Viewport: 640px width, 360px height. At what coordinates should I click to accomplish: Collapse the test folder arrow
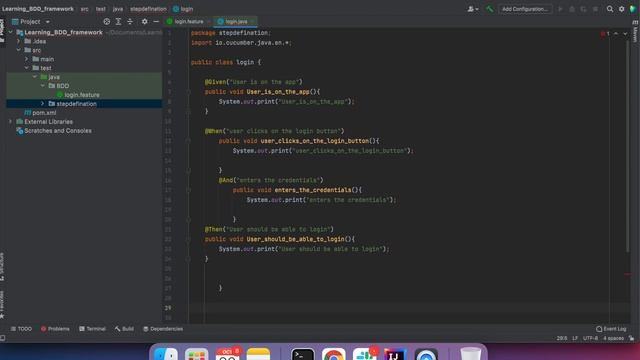(x=27, y=68)
